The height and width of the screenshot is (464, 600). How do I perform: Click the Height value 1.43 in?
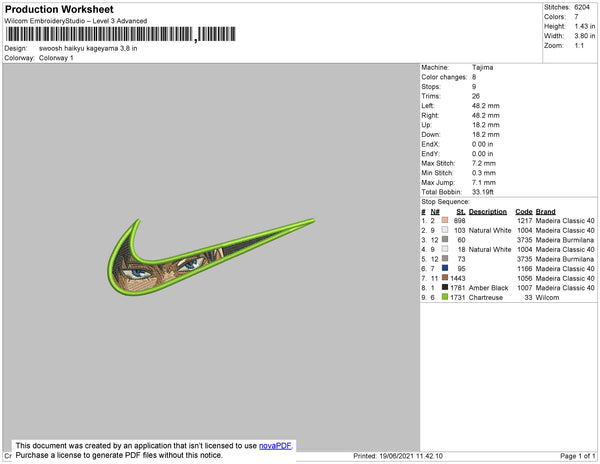[x=585, y=26]
